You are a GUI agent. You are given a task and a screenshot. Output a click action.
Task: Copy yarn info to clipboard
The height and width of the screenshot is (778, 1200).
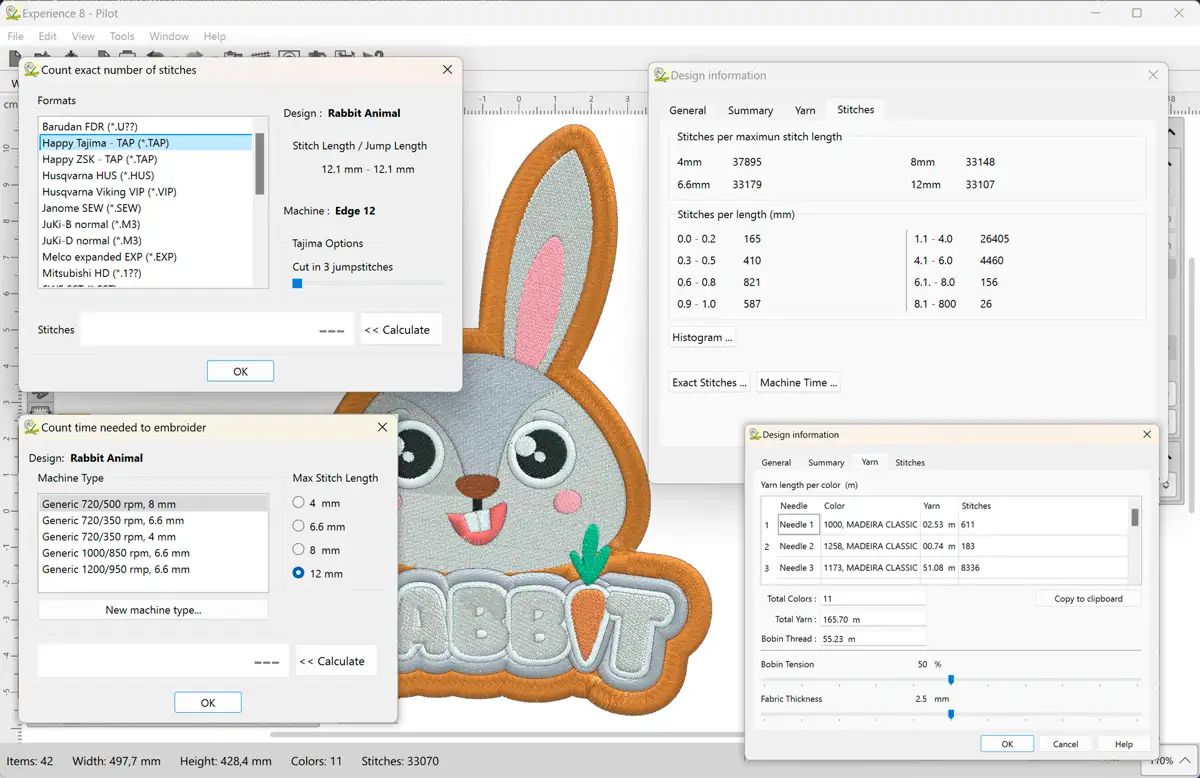click(1088, 599)
